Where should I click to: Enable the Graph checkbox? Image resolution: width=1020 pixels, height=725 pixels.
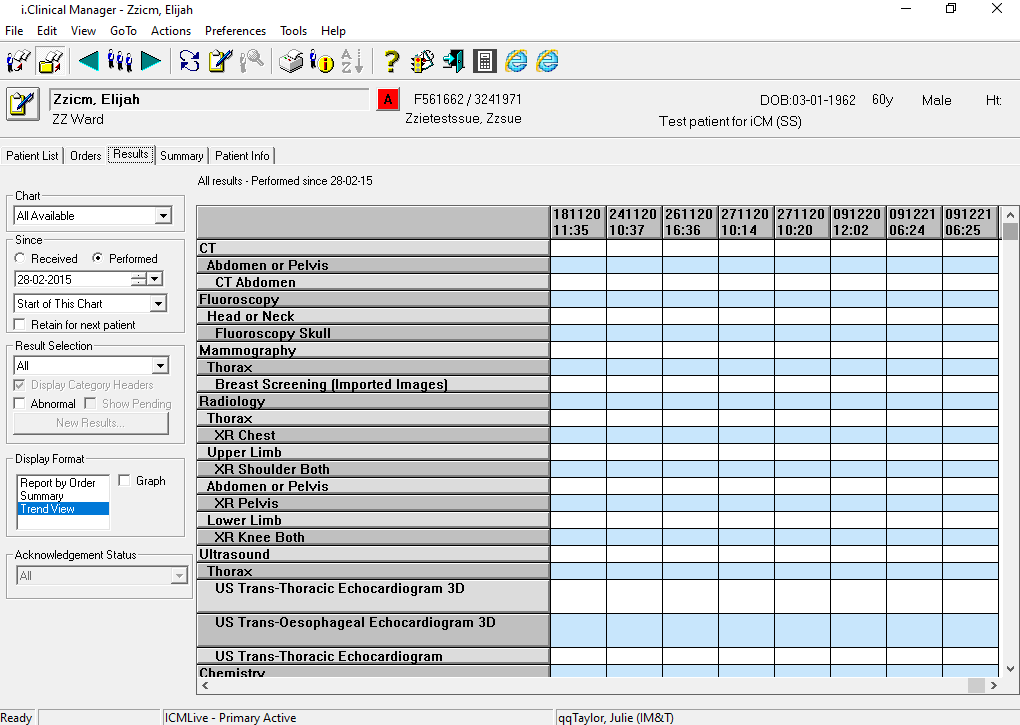124,481
